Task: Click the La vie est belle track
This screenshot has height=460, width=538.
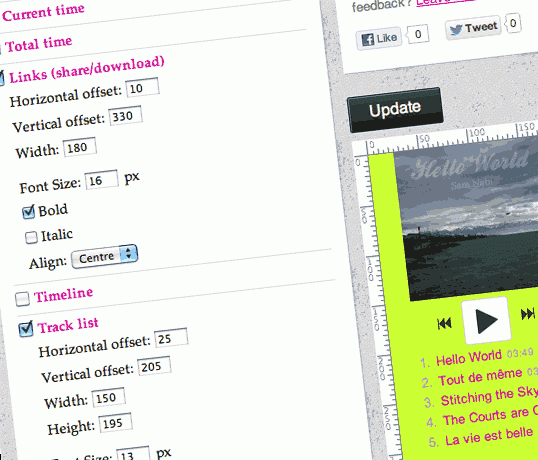Action: [489, 436]
